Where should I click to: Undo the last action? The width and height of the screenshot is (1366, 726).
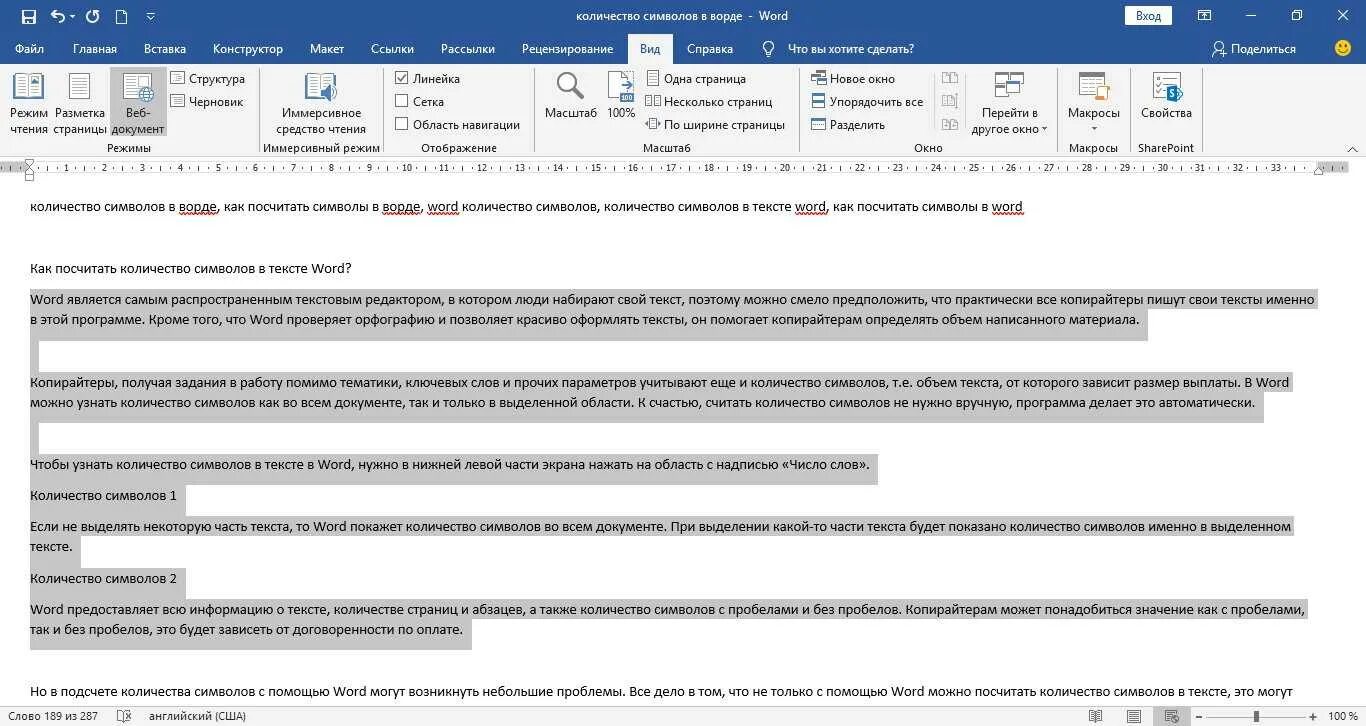click(x=57, y=16)
